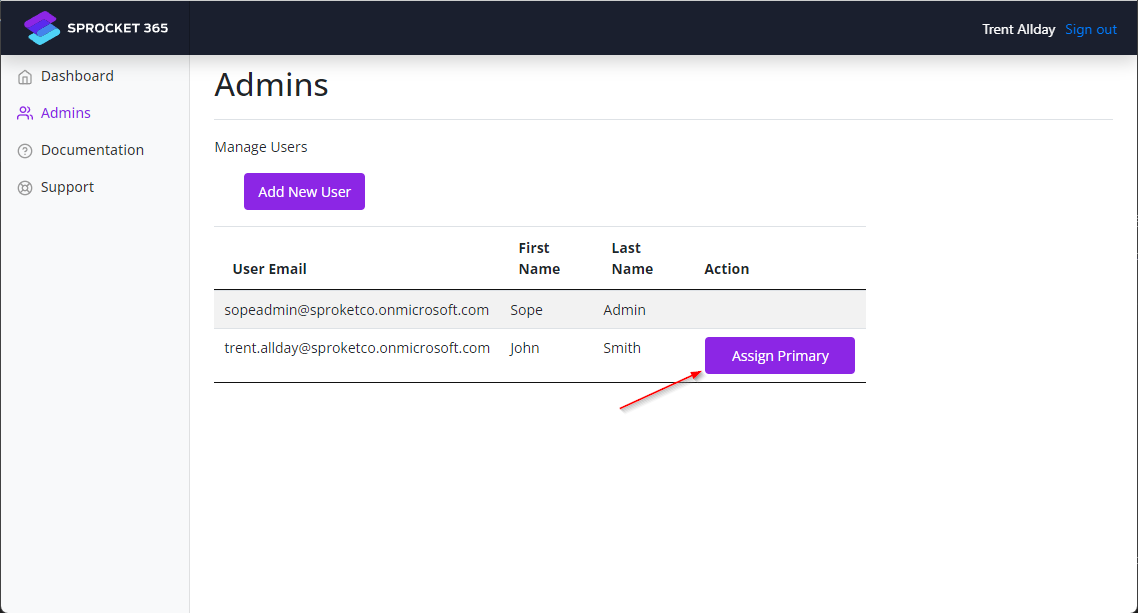Click the Sprocket 365 logo icon

click(42, 28)
